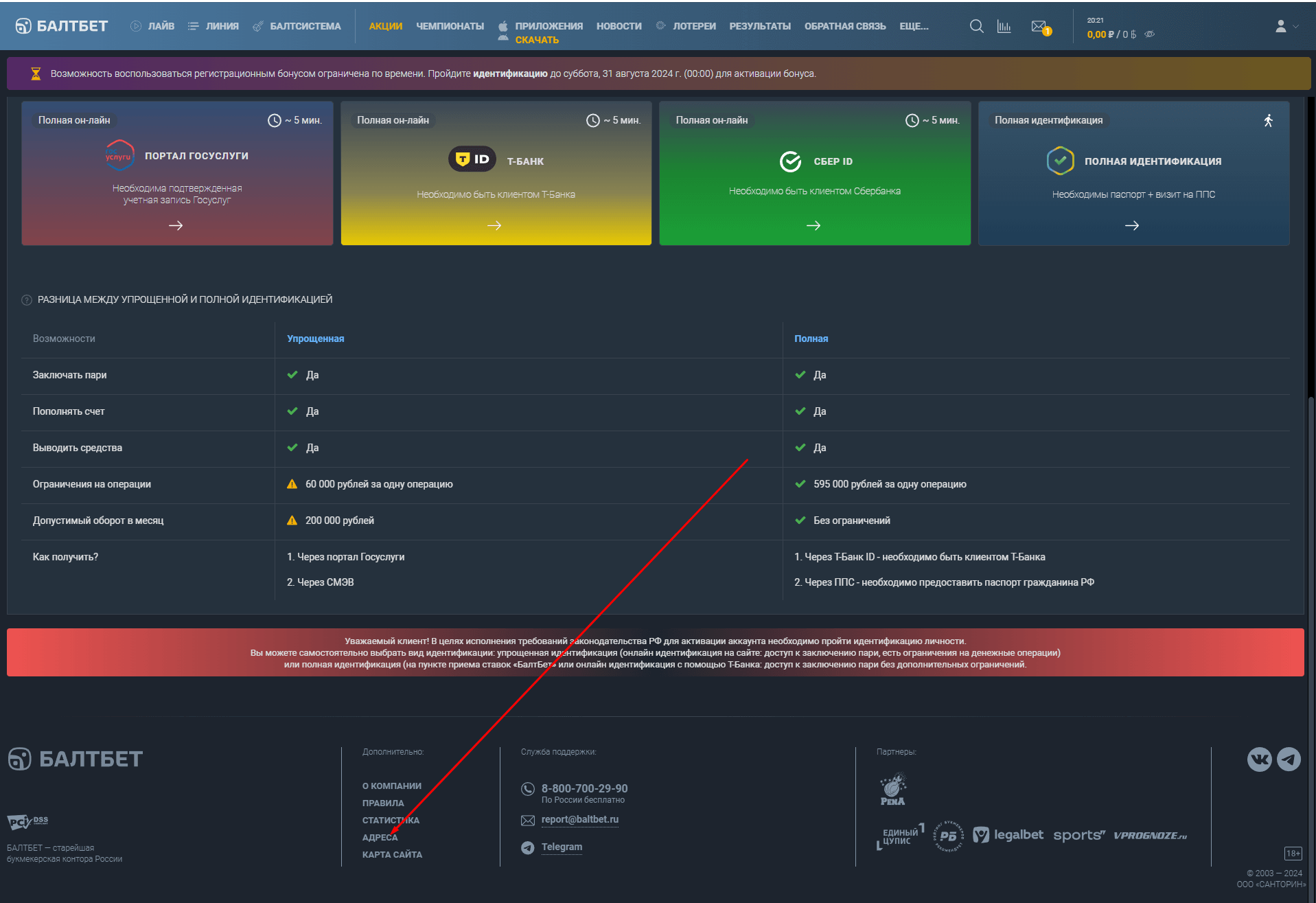Image resolution: width=1316 pixels, height=903 pixels.
Task: Open the Балтсистема menu item
Action: tap(297, 26)
